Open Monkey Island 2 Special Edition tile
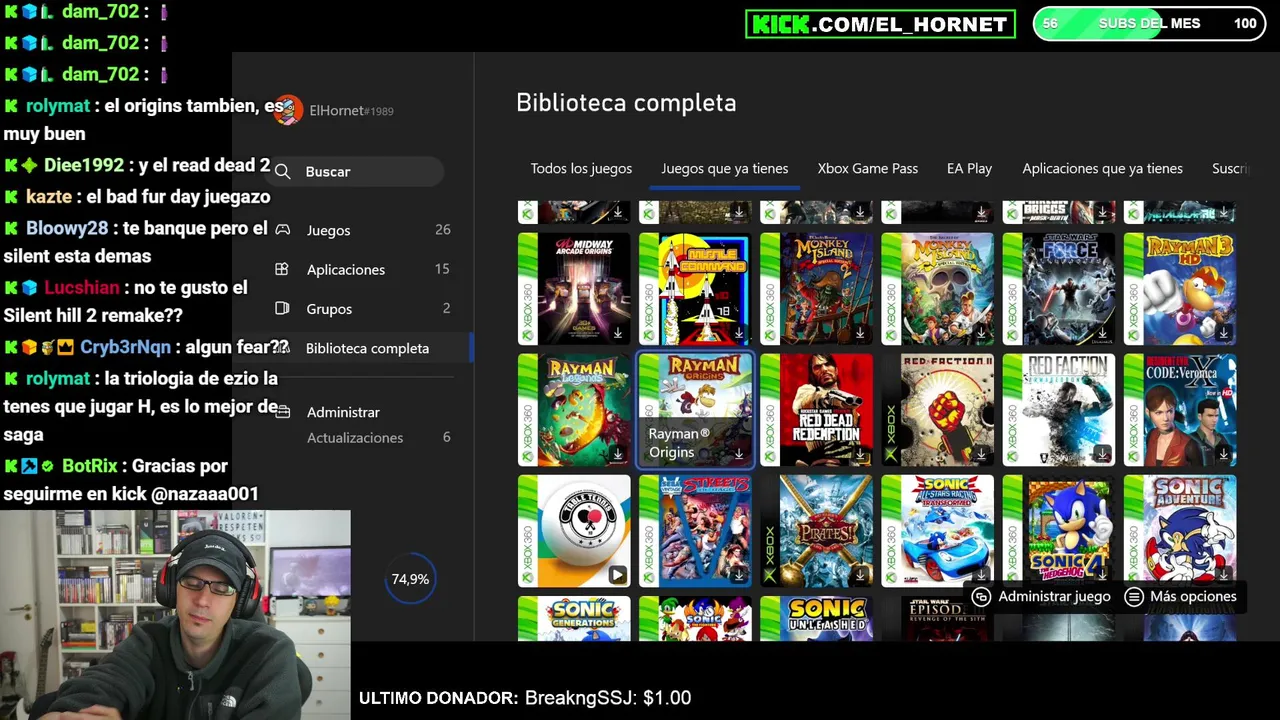 click(816, 288)
